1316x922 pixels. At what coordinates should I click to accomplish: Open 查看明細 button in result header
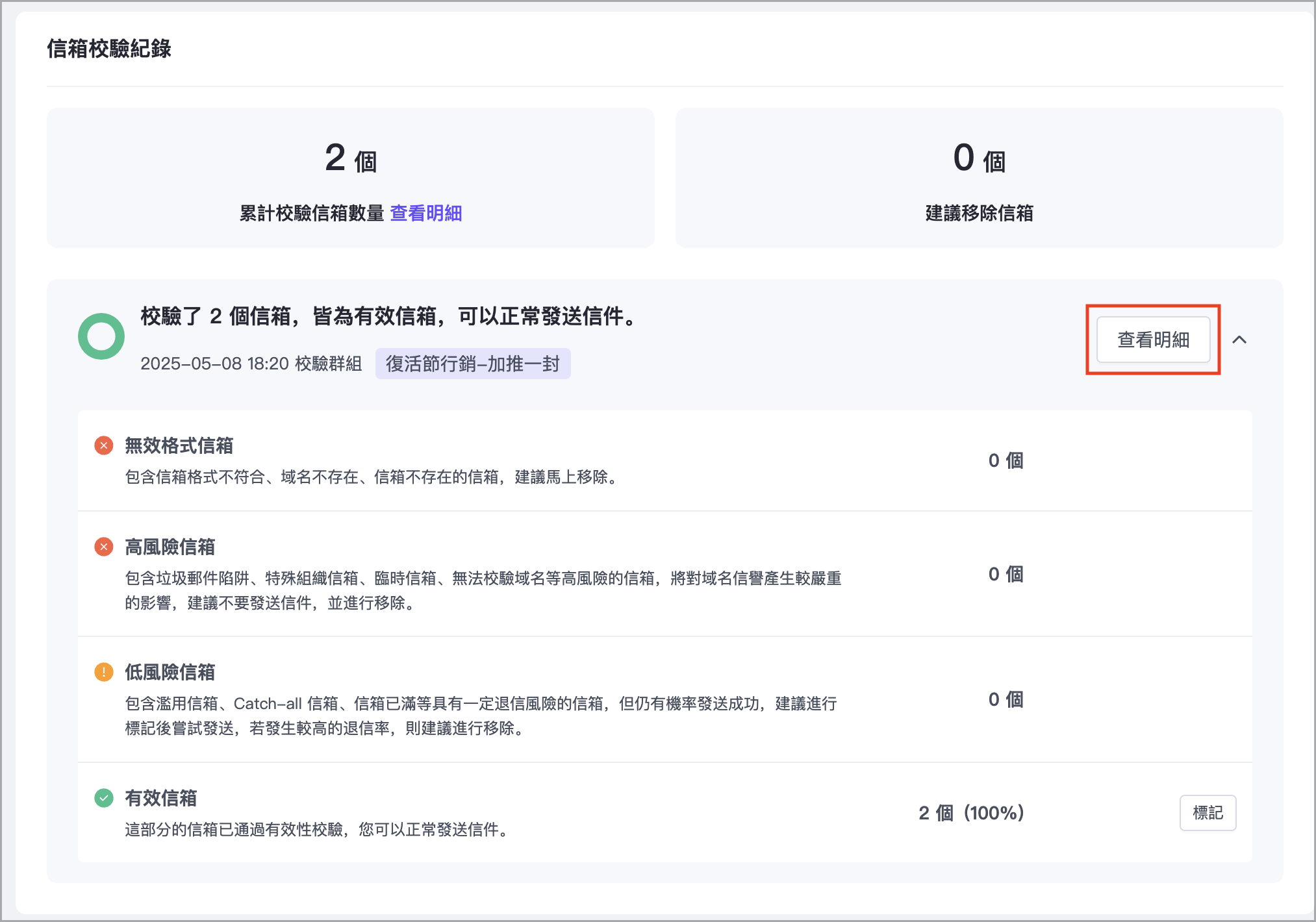[1153, 340]
